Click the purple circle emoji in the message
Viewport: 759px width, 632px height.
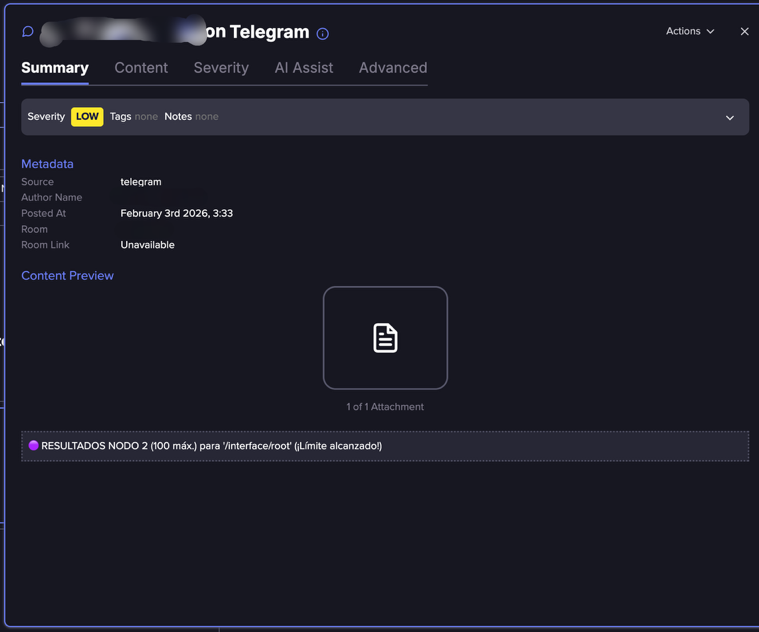coord(33,445)
